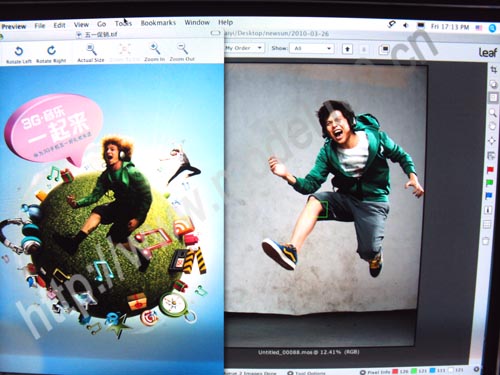This screenshot has width=500, height=375.
Task: Open the View menu
Action: pos(81,25)
